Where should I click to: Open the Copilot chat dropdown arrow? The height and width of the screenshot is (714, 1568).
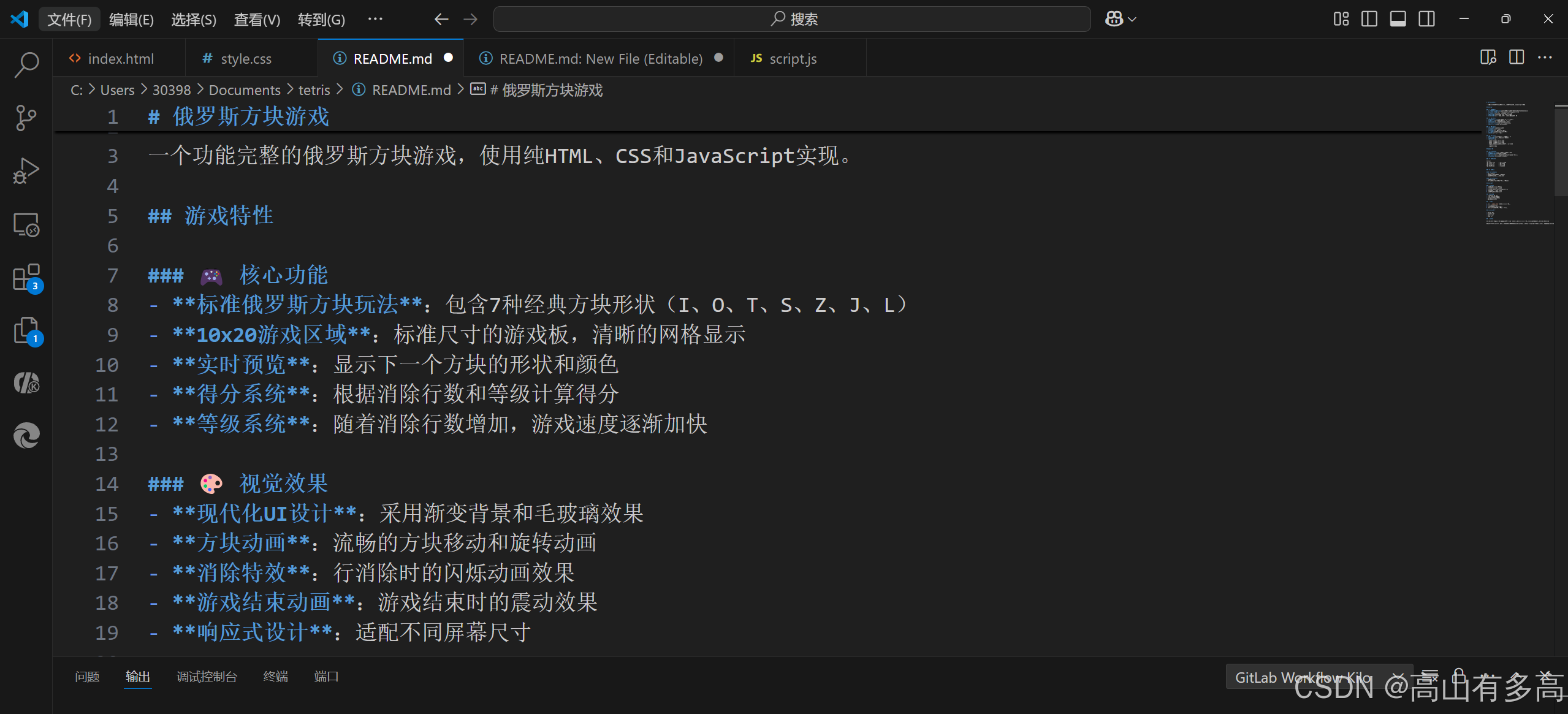pyautogui.click(x=1132, y=20)
